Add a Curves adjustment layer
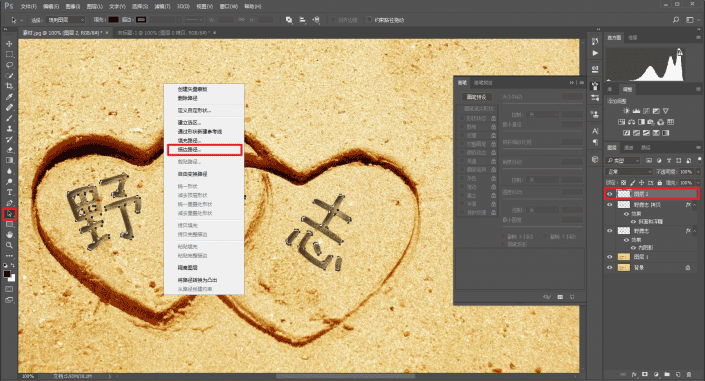This screenshot has width=705, height=381. [646, 111]
